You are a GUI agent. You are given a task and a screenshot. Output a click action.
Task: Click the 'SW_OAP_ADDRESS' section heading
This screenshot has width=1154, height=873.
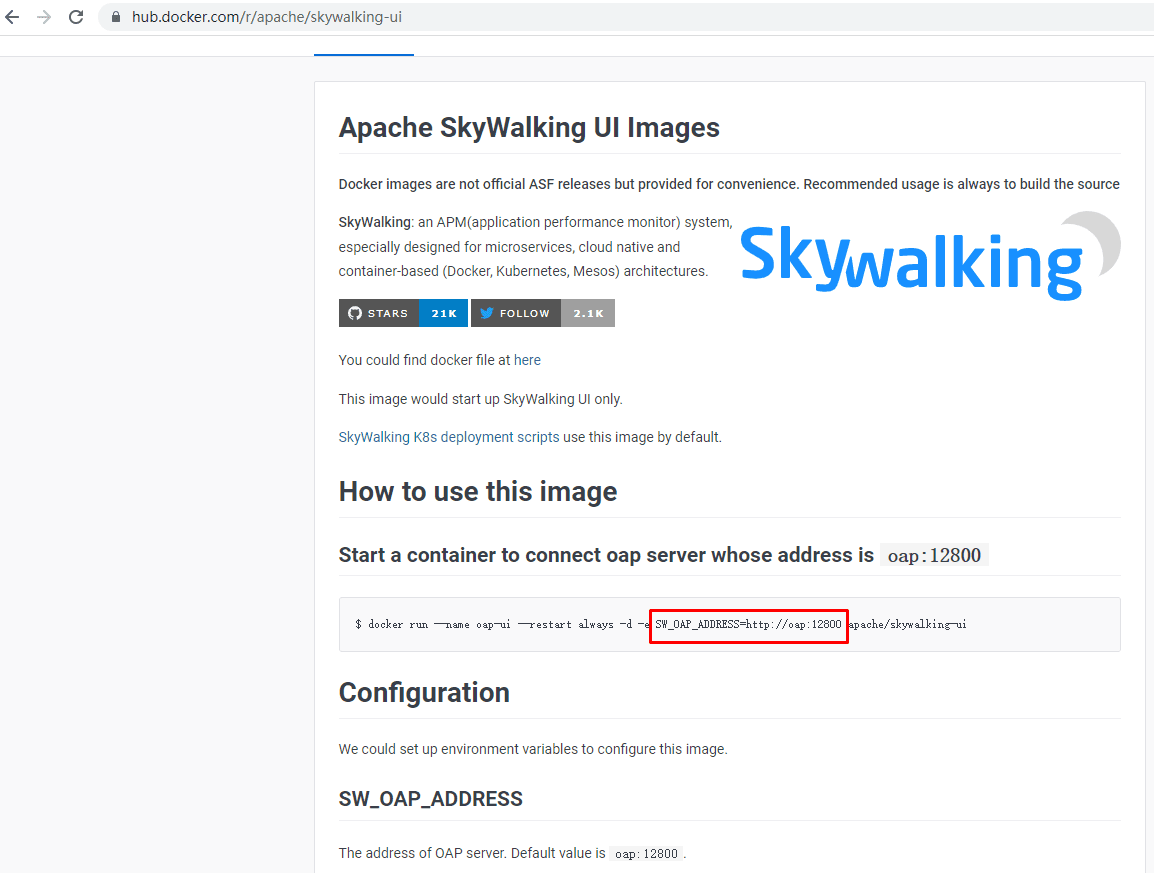[x=431, y=799]
